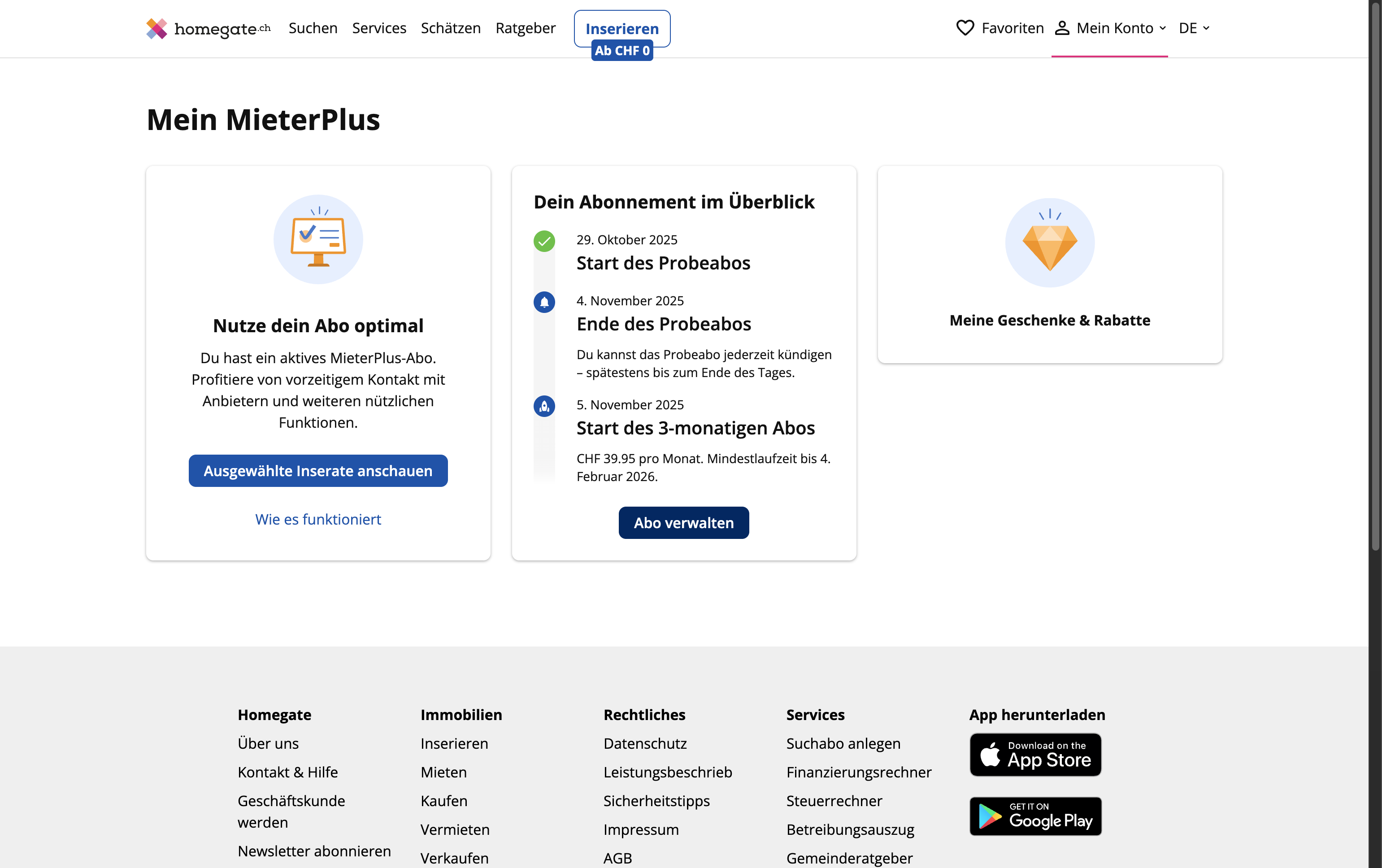Open the Schätzen navigation item
1382x868 pixels.
click(x=451, y=28)
